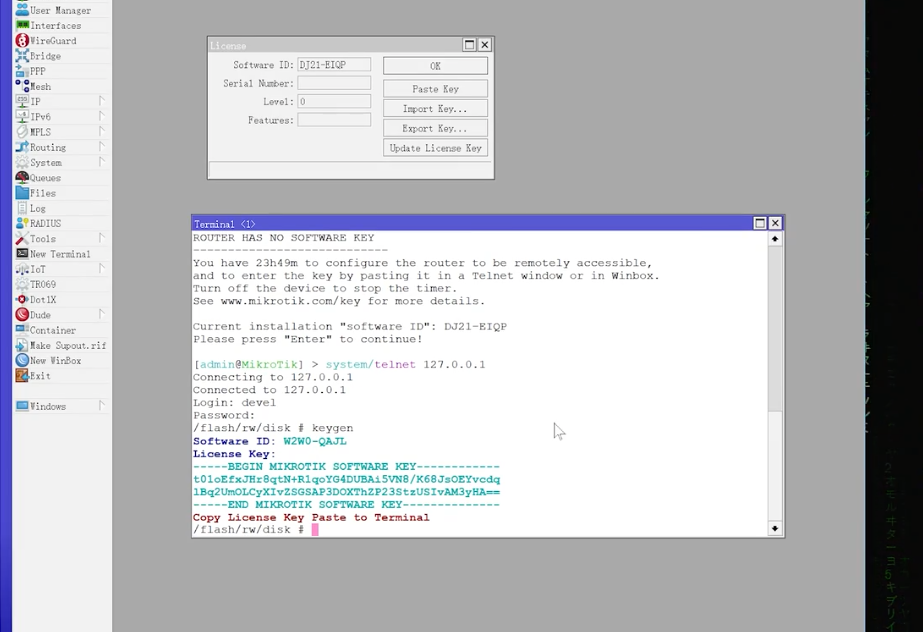Select the Bridge icon
Image resolution: width=923 pixels, height=632 pixels.
(22, 56)
